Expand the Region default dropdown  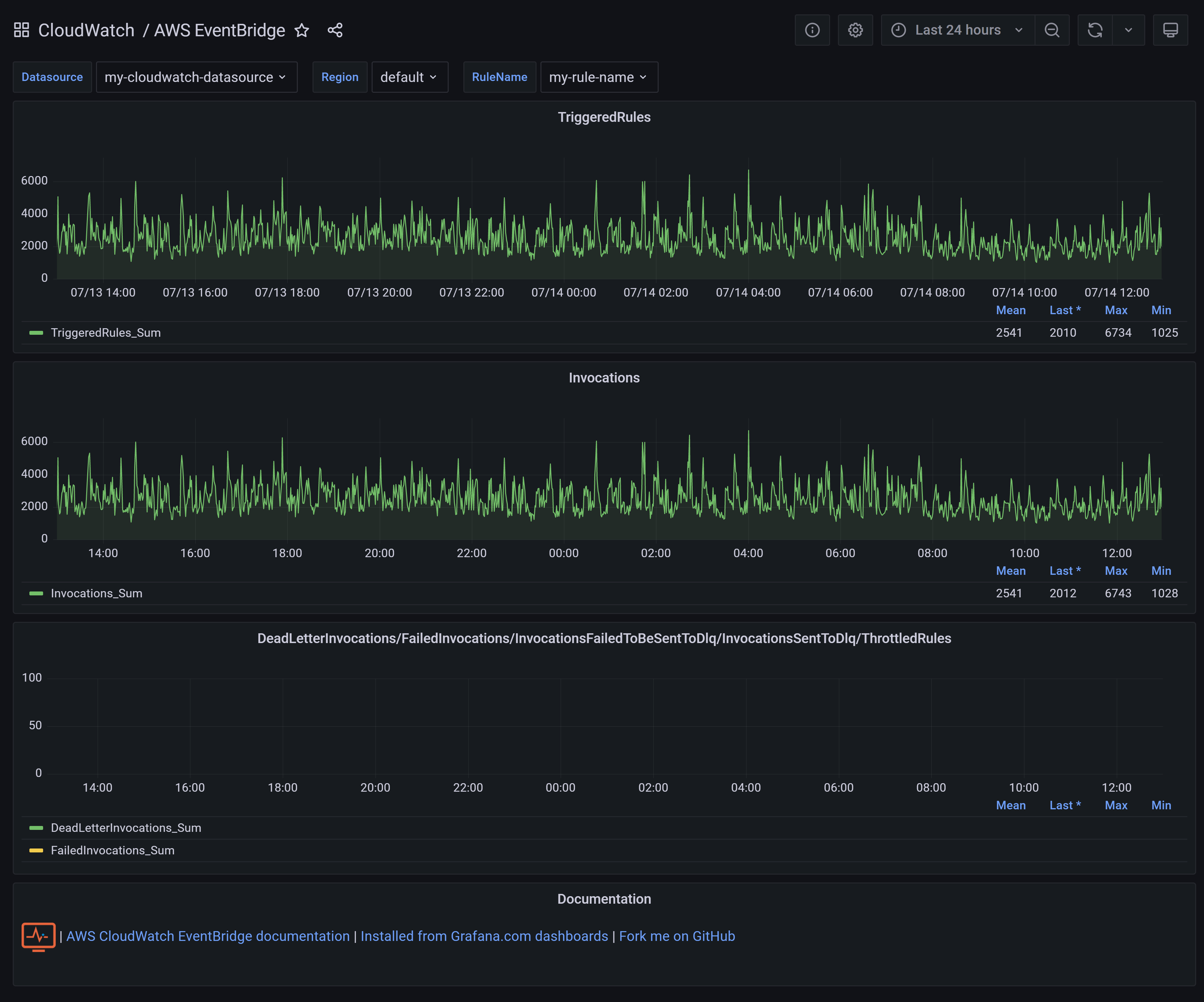click(x=409, y=77)
